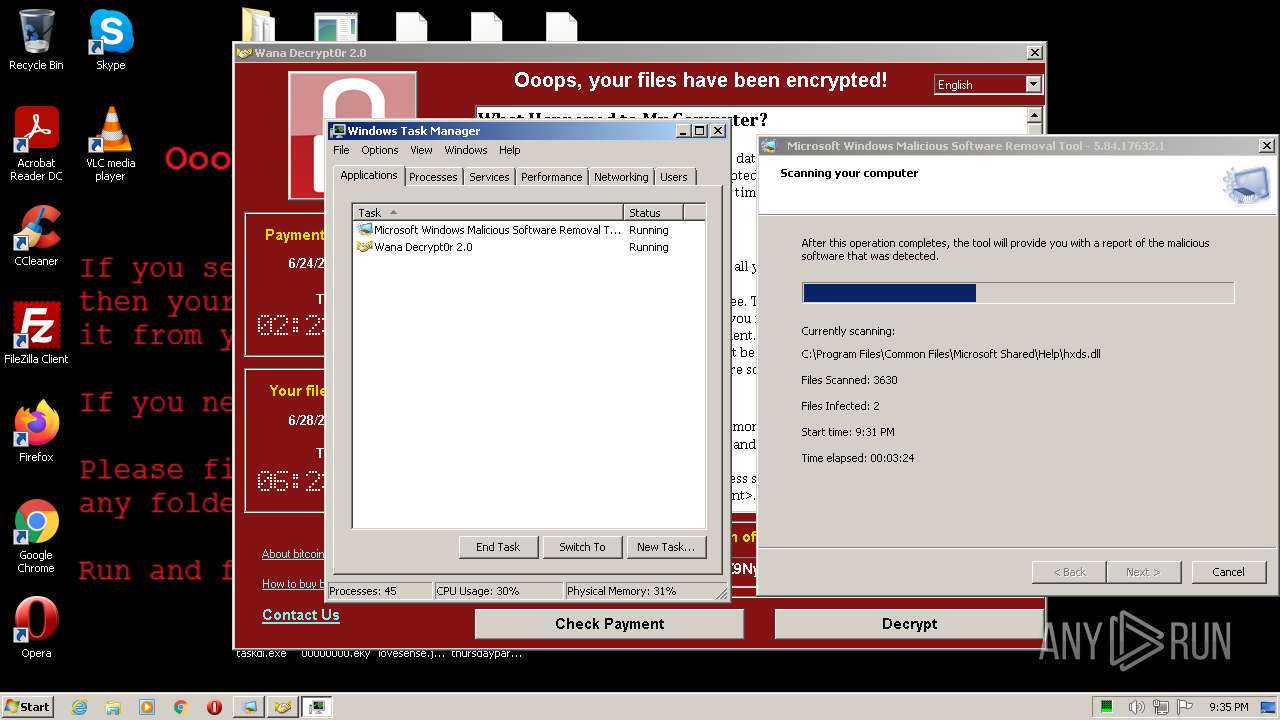The image size is (1280, 720).
Task: Click the End Task button
Action: [x=498, y=547]
